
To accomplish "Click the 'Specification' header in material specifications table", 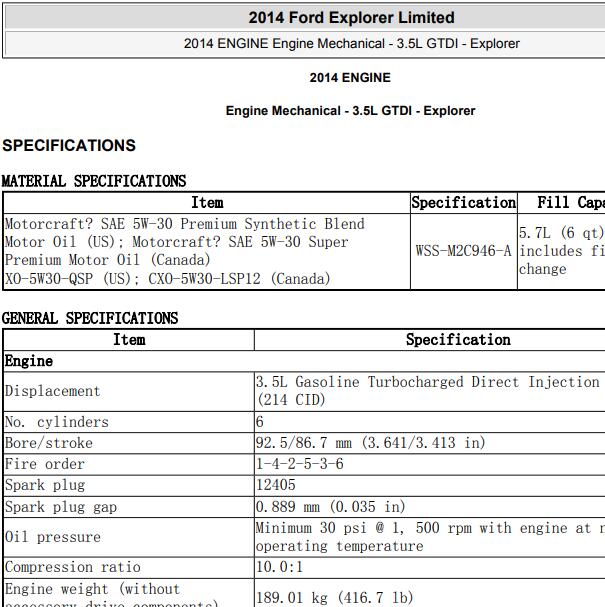I will point(464,202).
